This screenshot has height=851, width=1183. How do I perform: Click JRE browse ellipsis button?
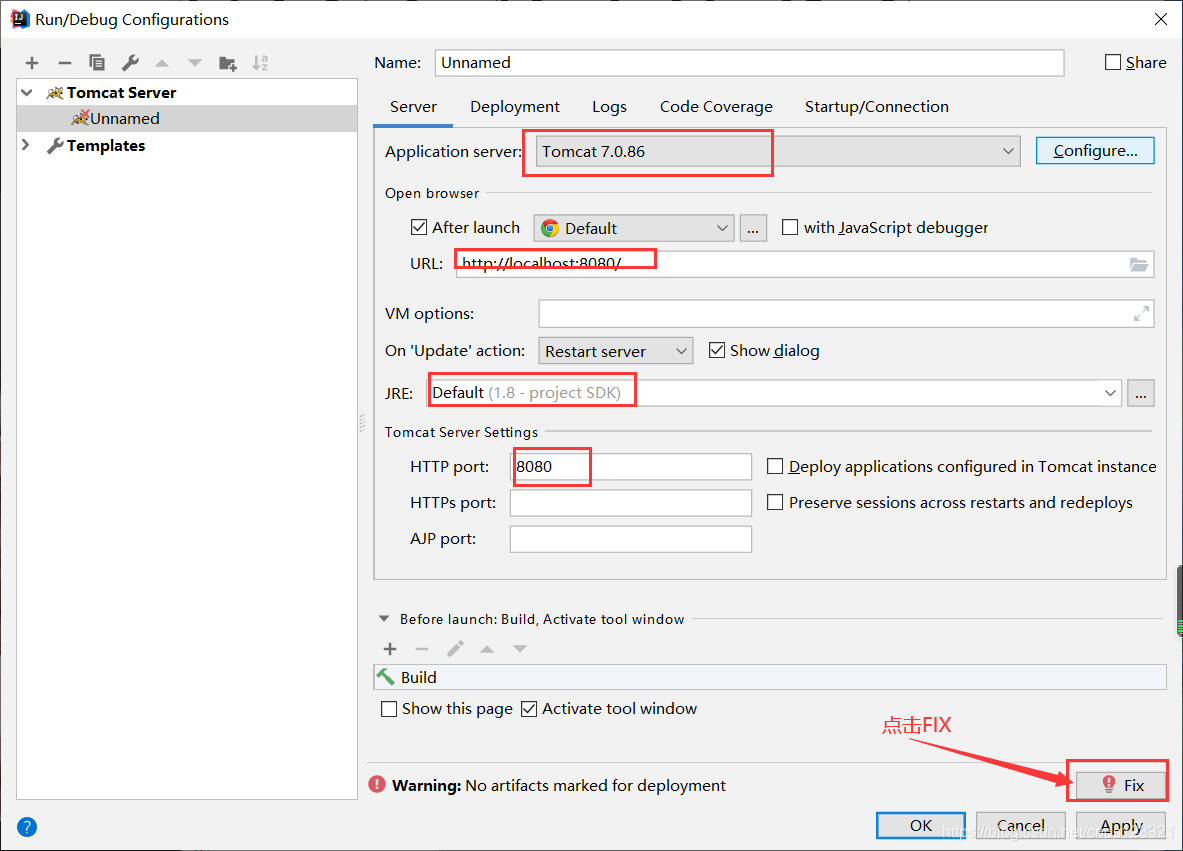[1141, 393]
